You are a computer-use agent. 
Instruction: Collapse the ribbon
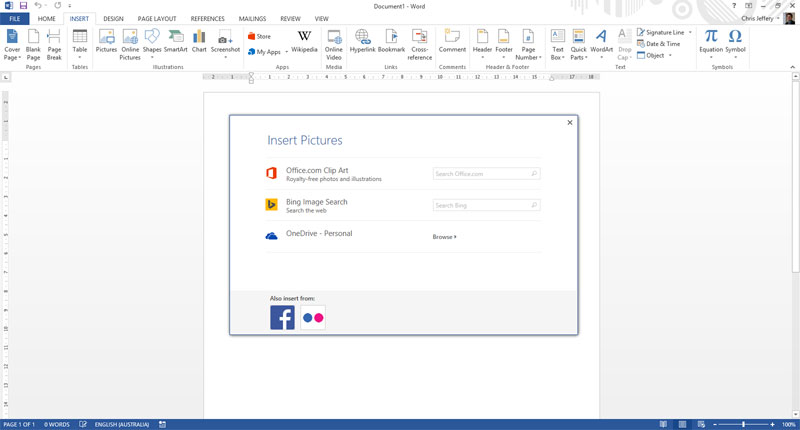792,67
